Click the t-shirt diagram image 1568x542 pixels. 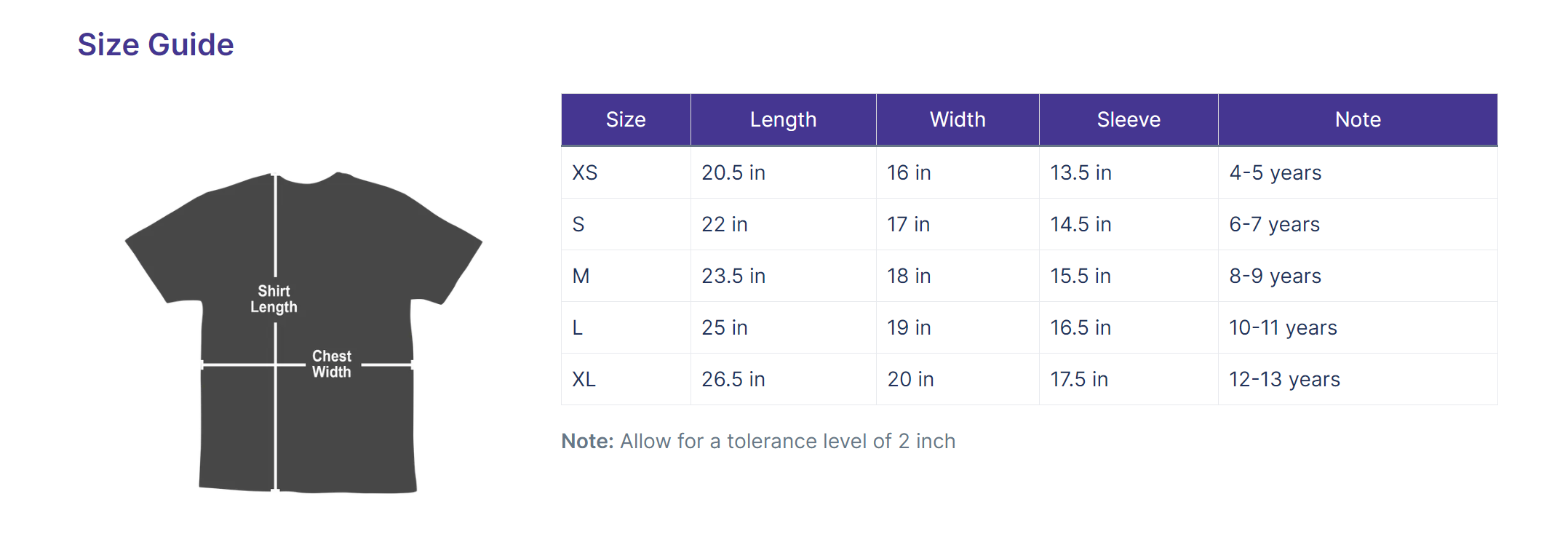coord(303,333)
